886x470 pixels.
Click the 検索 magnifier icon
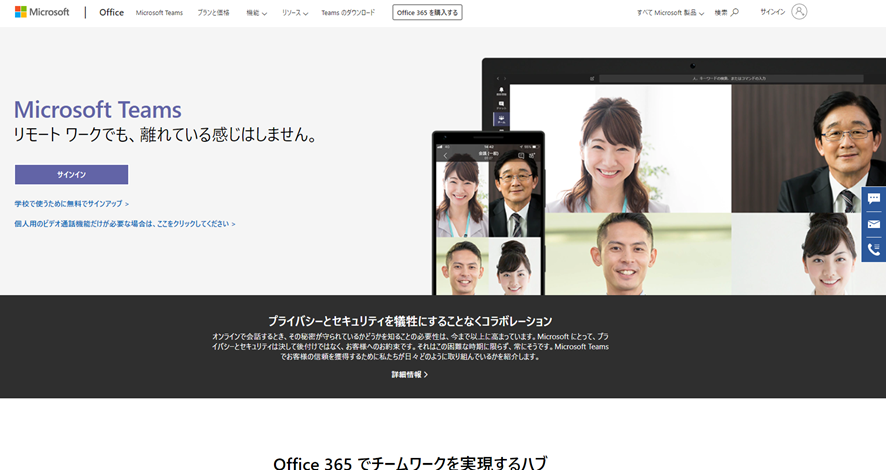[x=734, y=12]
